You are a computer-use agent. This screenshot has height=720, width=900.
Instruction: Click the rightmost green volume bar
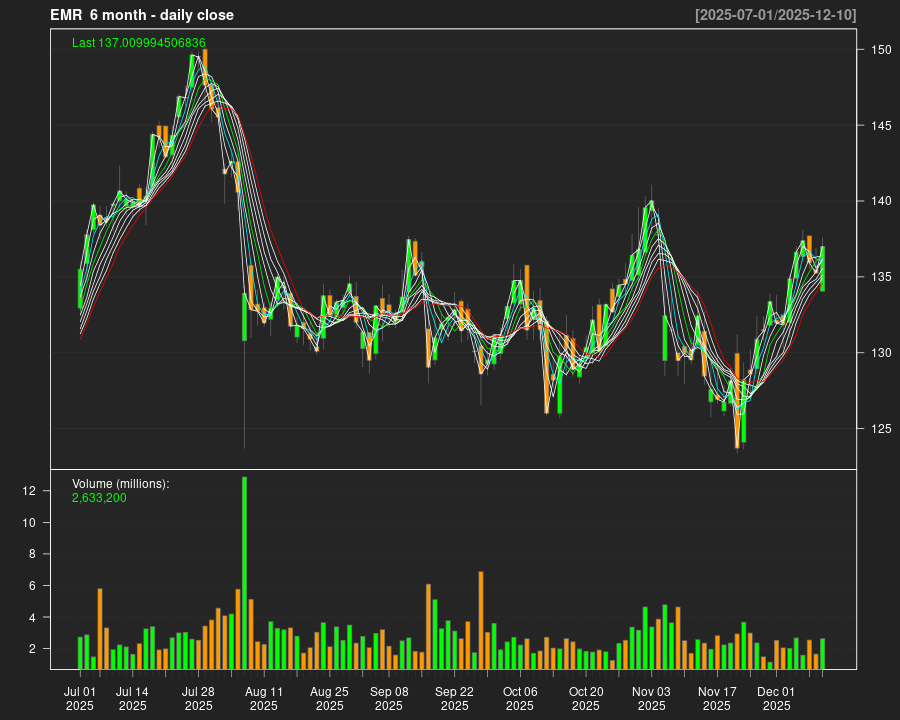[822, 653]
